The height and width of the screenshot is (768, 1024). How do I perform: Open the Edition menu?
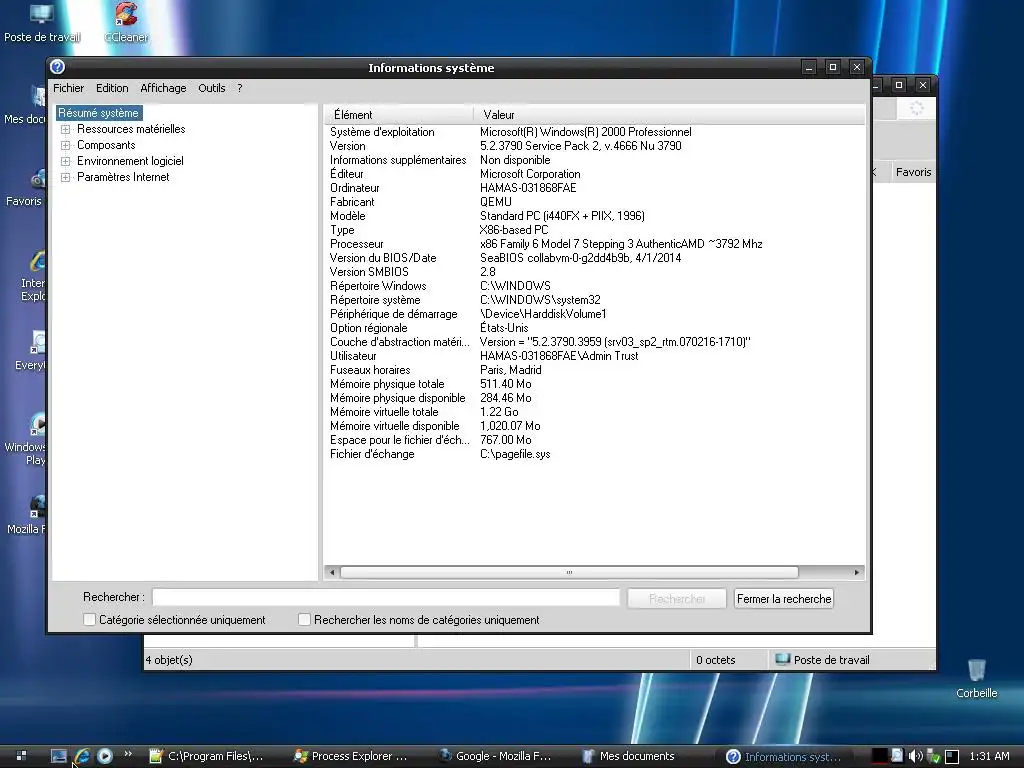(112, 88)
